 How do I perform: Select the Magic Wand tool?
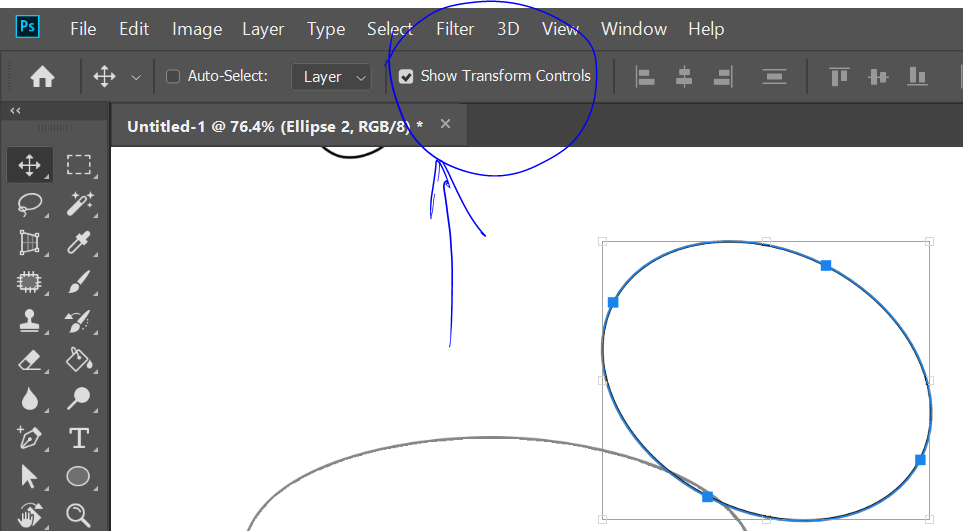coord(79,204)
